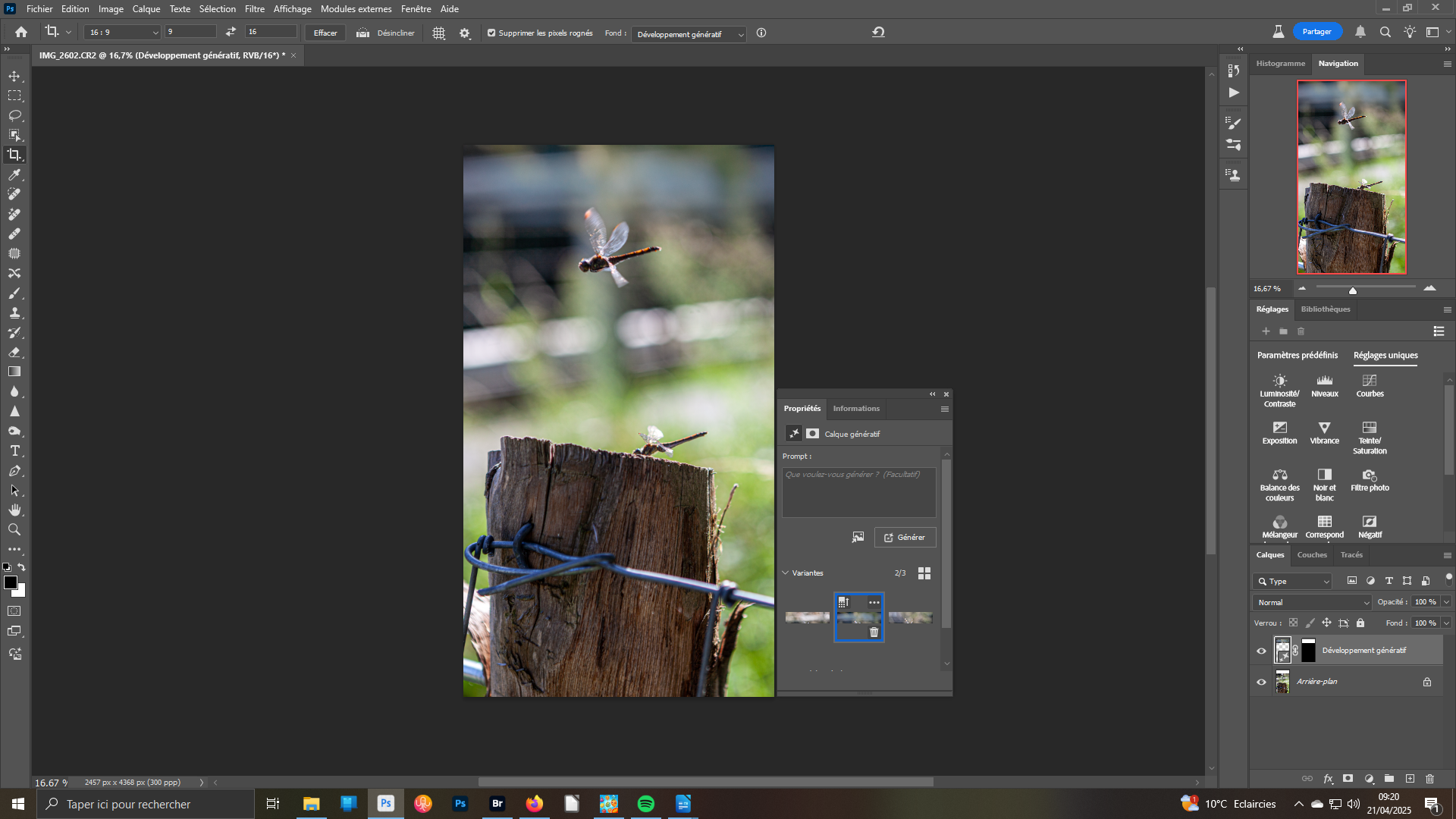Open the layer blend mode Normal dropdown
Image resolution: width=1456 pixels, height=819 pixels.
pos(1313,602)
